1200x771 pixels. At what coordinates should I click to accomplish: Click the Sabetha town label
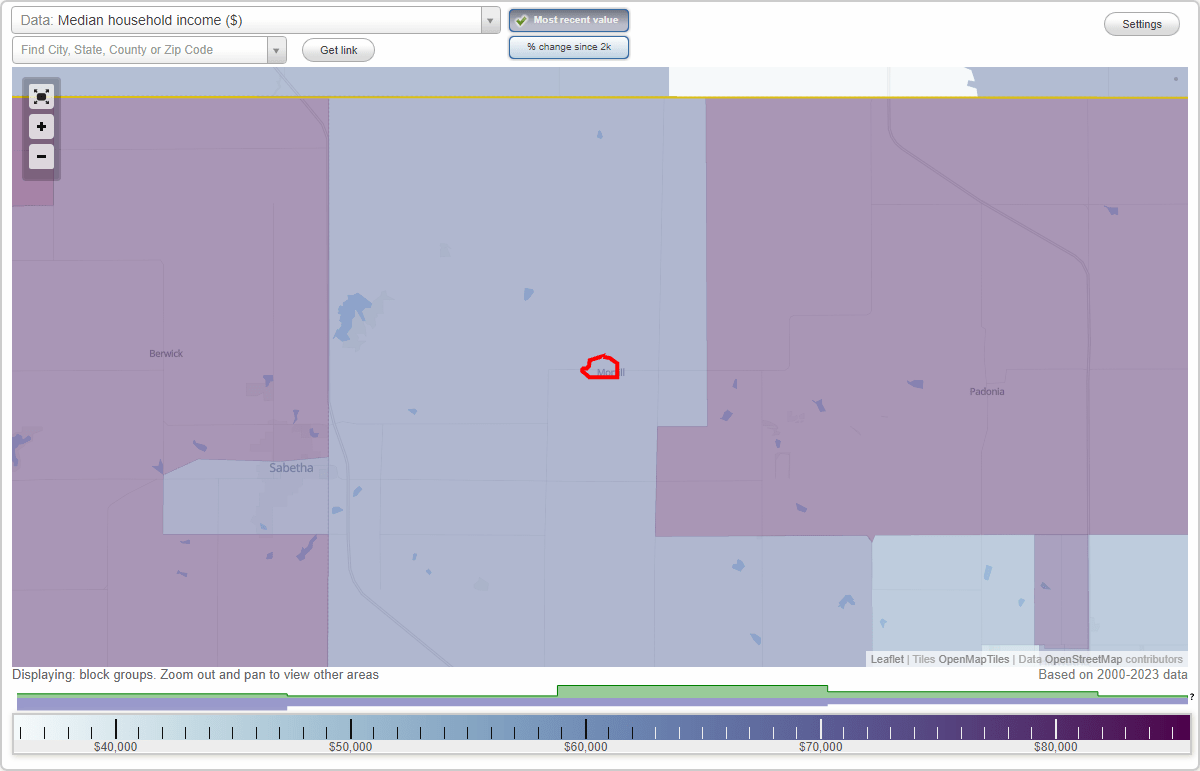(290, 467)
